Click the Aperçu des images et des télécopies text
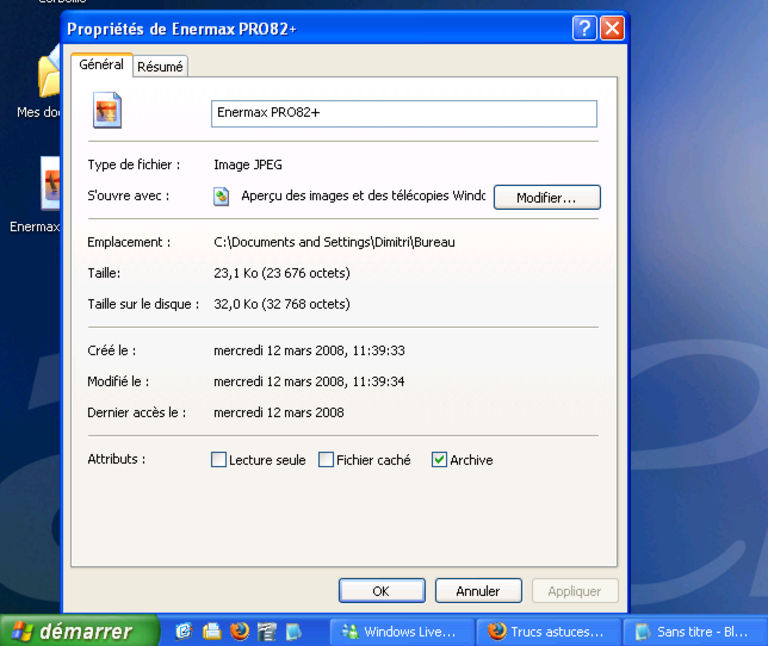This screenshot has height=646, width=768. pyautogui.click(x=363, y=196)
